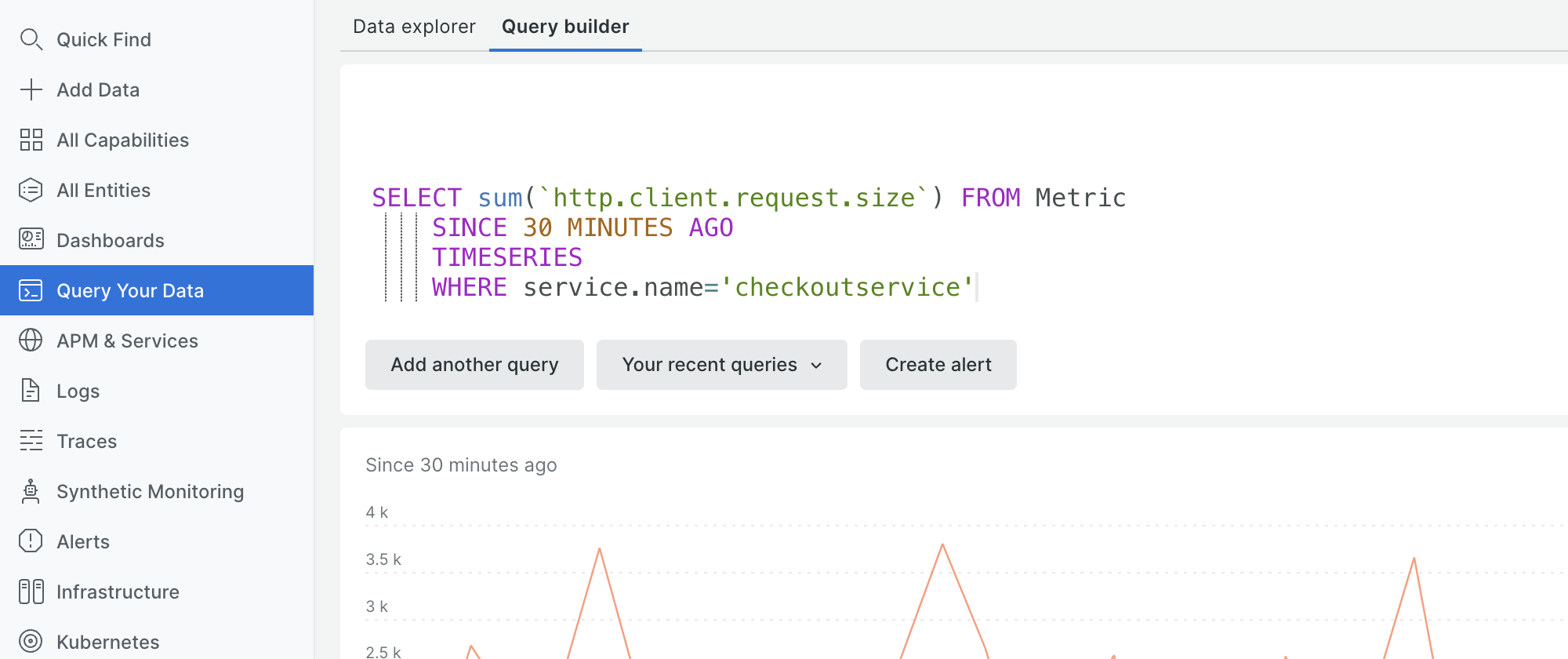1568x659 pixels.
Task: Click the Traces lines icon
Action: pos(31,441)
